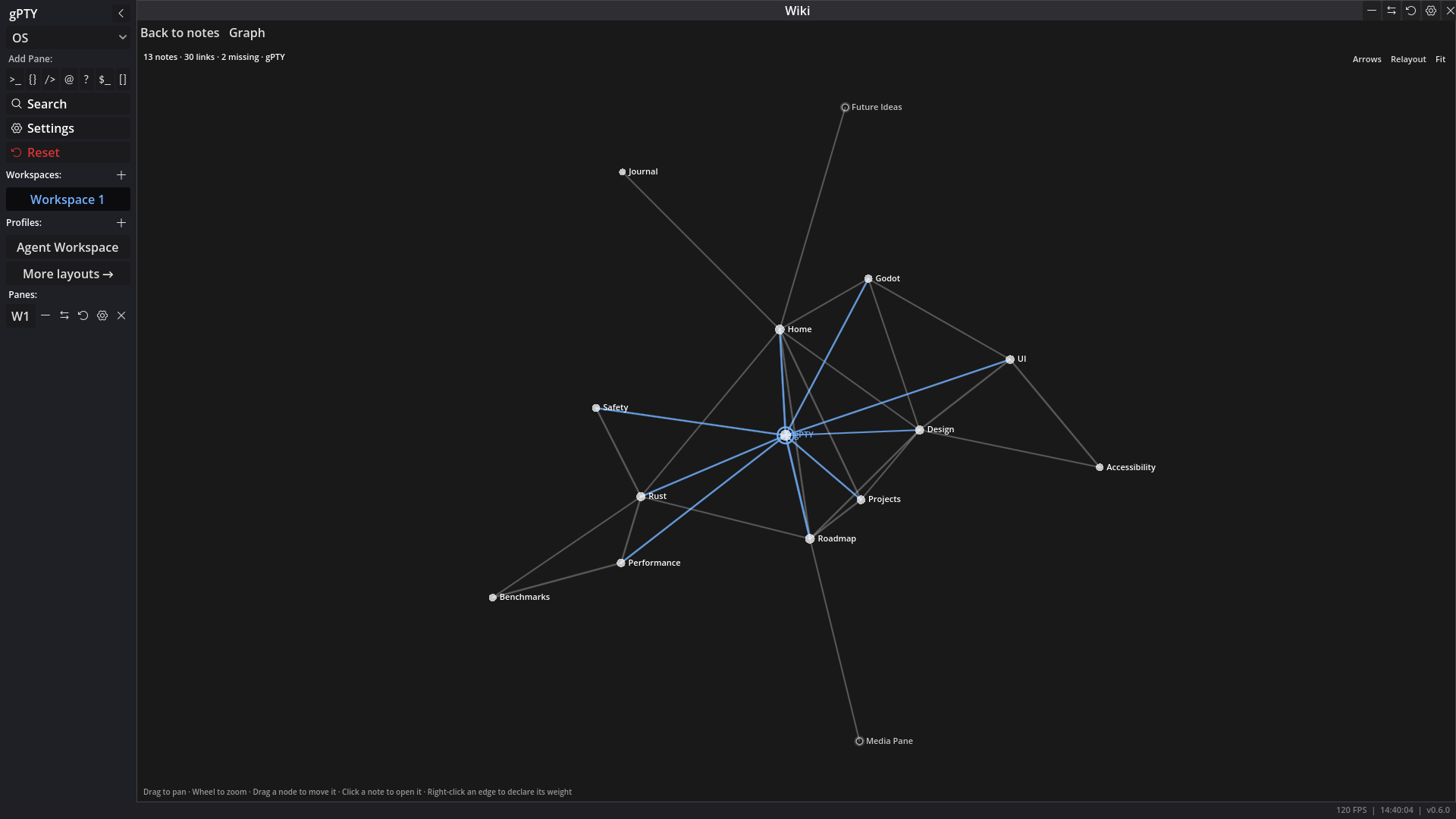
Task: Swap the W1 pane using sidebar arrows icon
Action: click(x=64, y=315)
